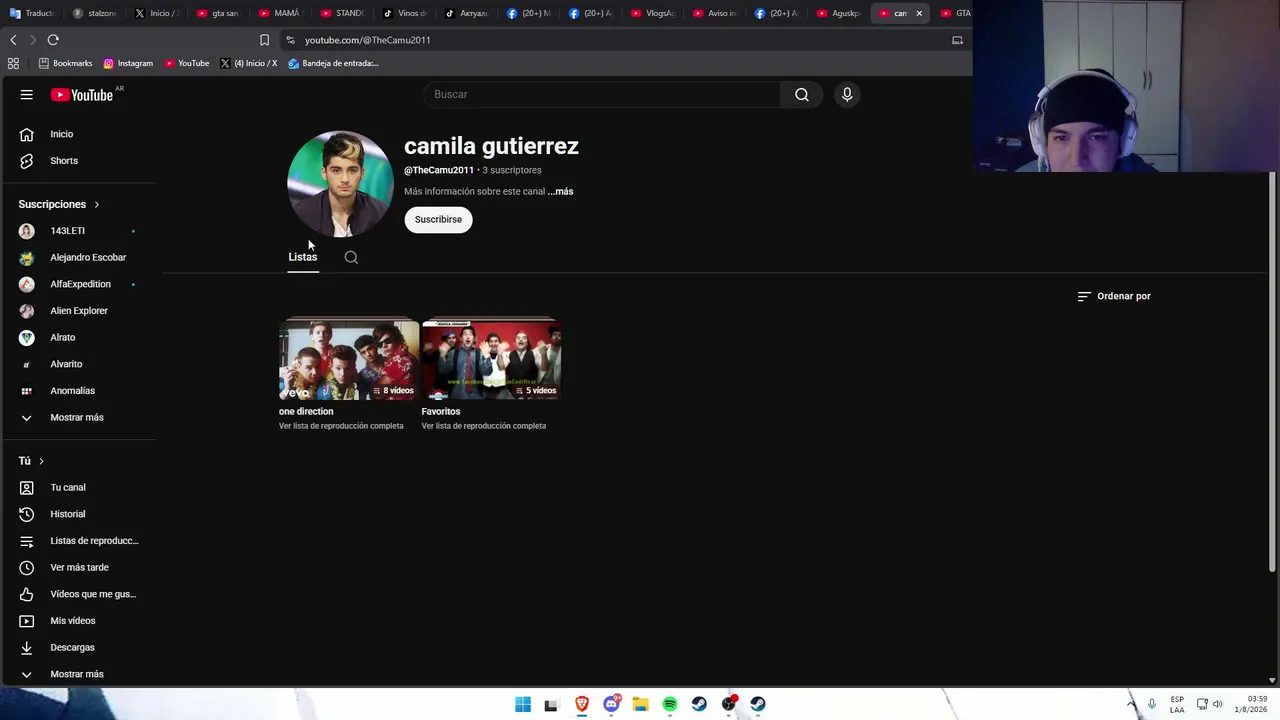Open Discord from the taskbar
Screen dimensions: 1280x720
click(x=611, y=704)
